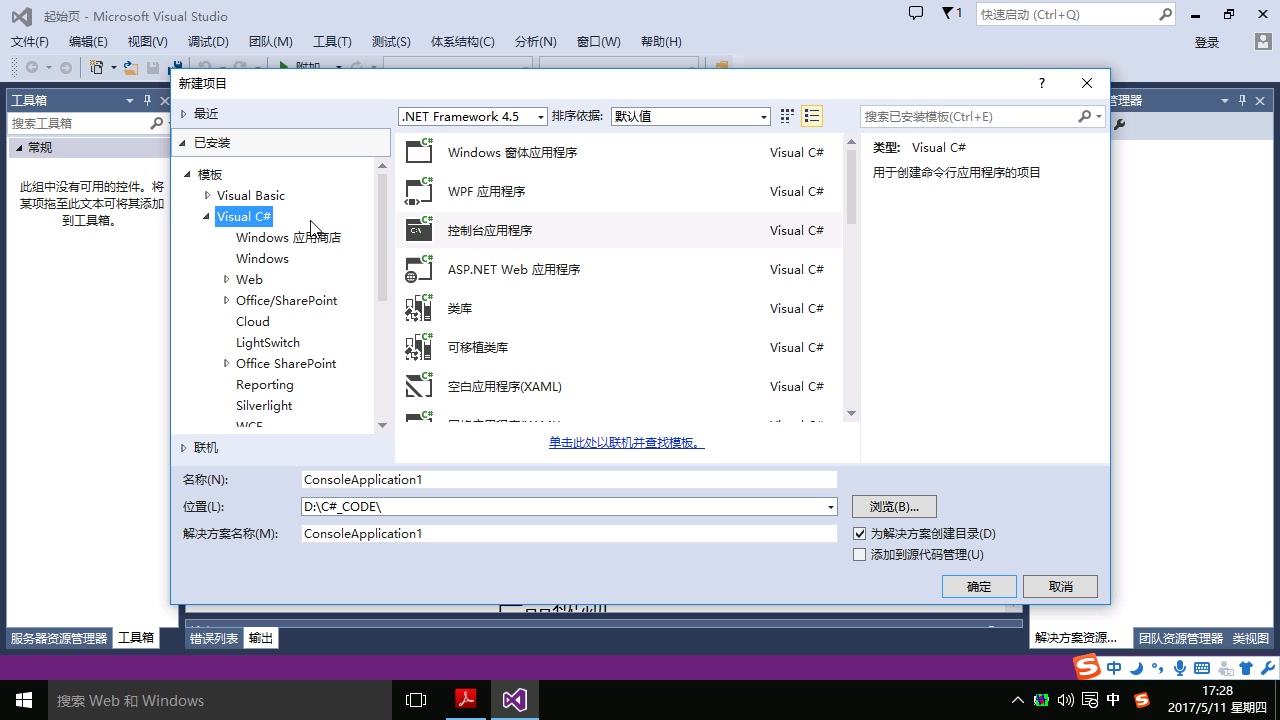Click the 名称 project name field
This screenshot has height=720, width=1280.
(x=569, y=480)
